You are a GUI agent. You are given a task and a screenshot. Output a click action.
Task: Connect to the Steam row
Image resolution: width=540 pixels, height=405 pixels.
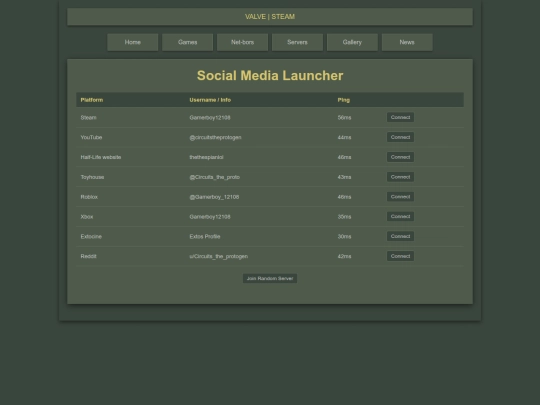pos(401,117)
